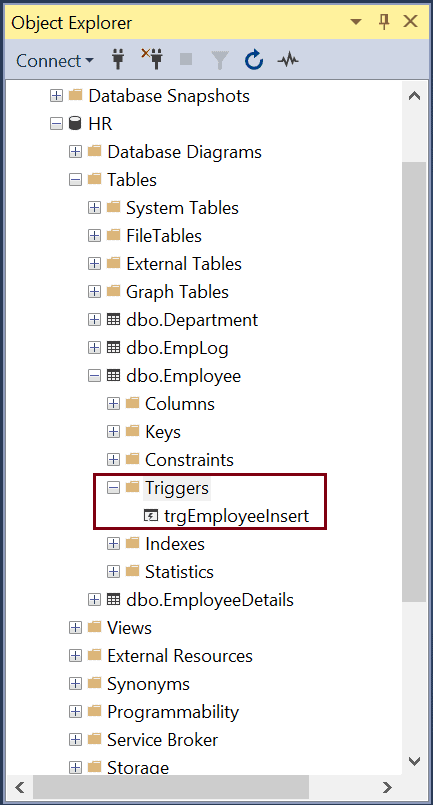Click the horizontal scrollbar left arrow
The image size is (440, 805).
20,787
